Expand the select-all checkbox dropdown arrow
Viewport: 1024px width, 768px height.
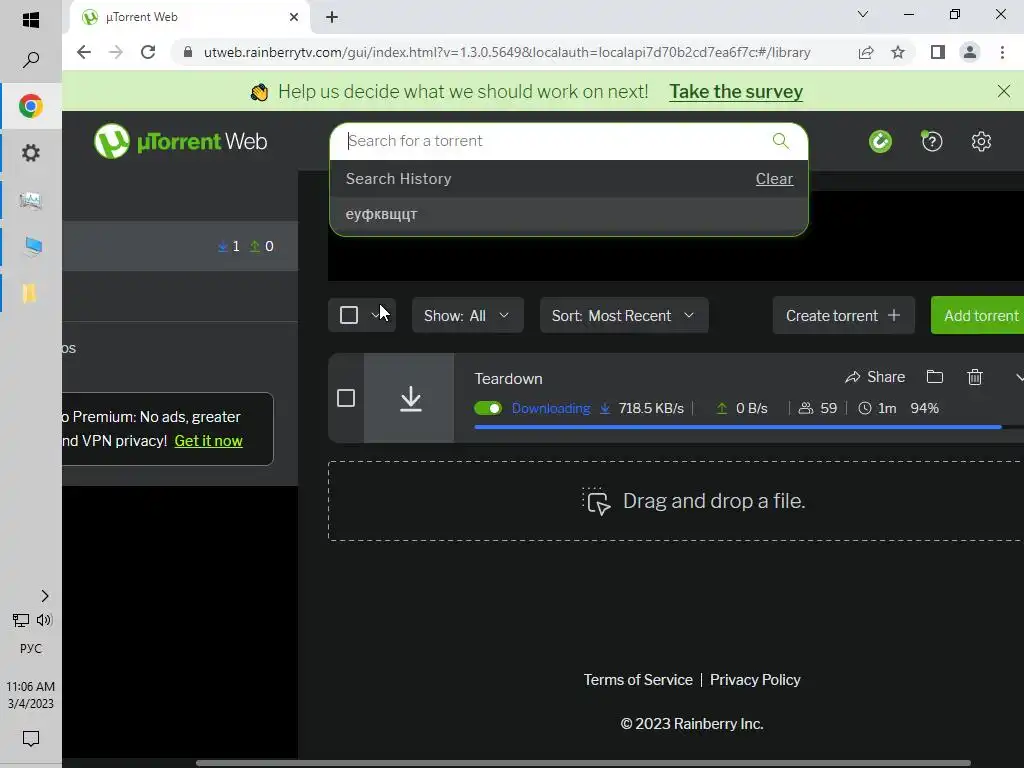[376, 315]
